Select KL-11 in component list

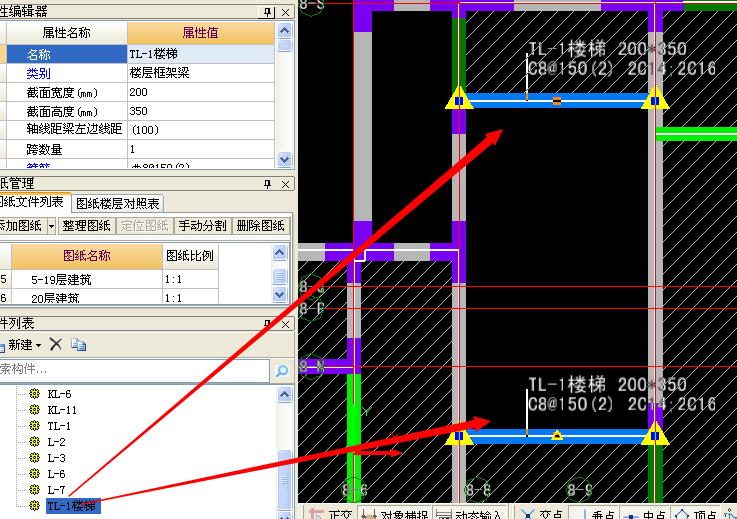pyautogui.click(x=62, y=410)
